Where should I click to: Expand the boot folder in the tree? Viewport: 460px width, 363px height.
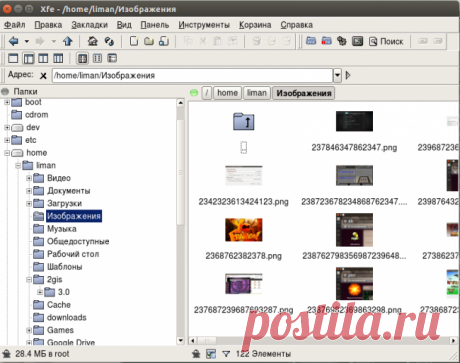pyautogui.click(x=7, y=102)
